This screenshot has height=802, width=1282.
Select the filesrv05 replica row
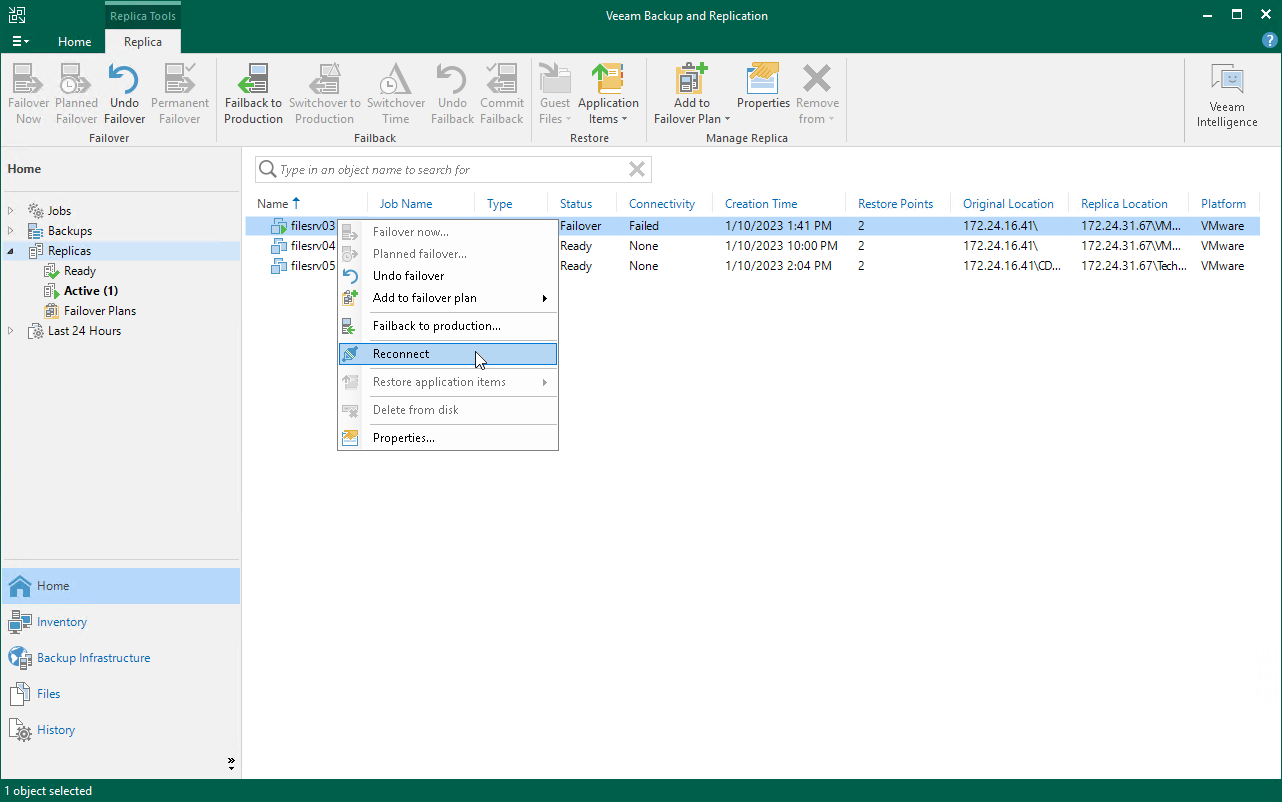pos(753,266)
